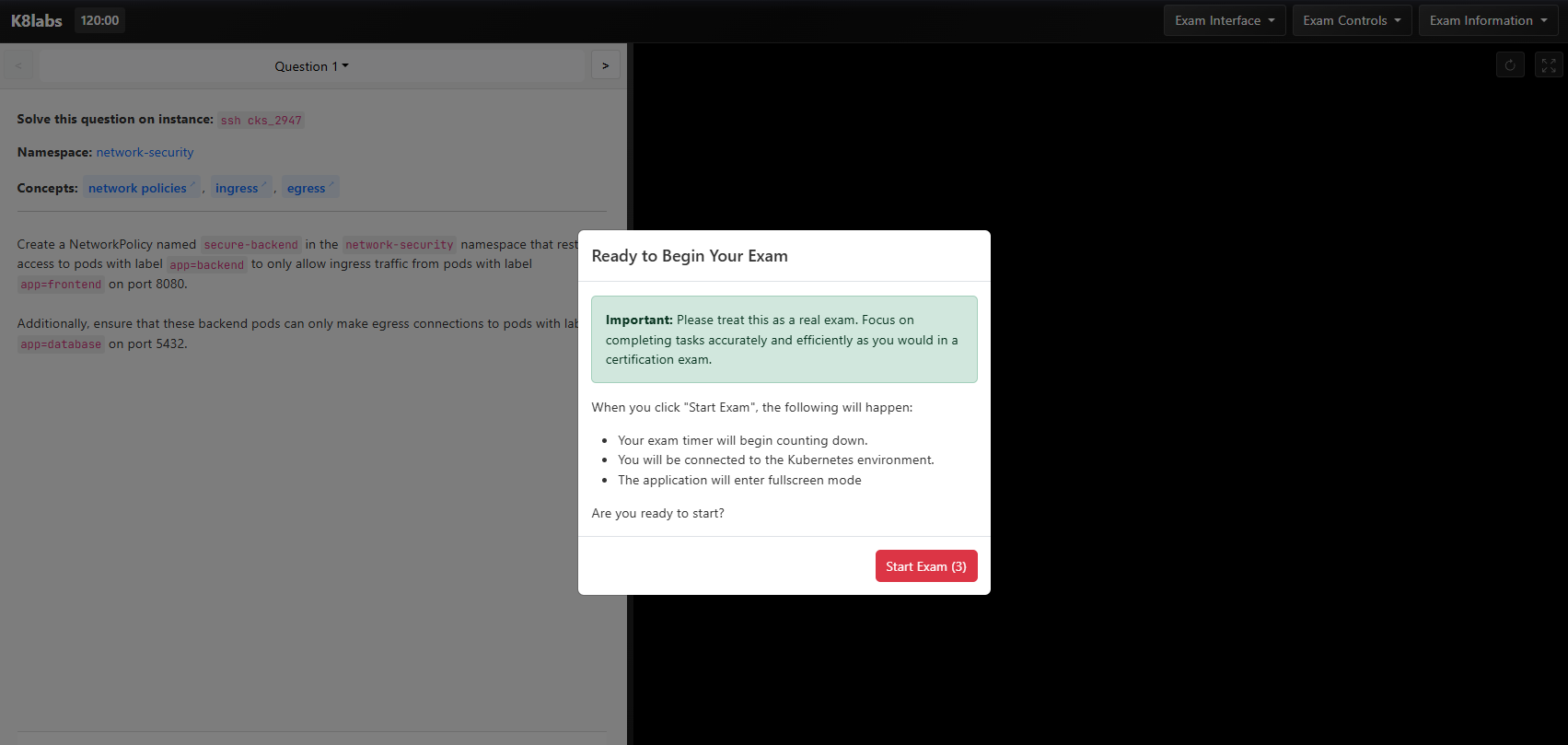Click the terminal refresh icon

click(x=1510, y=65)
